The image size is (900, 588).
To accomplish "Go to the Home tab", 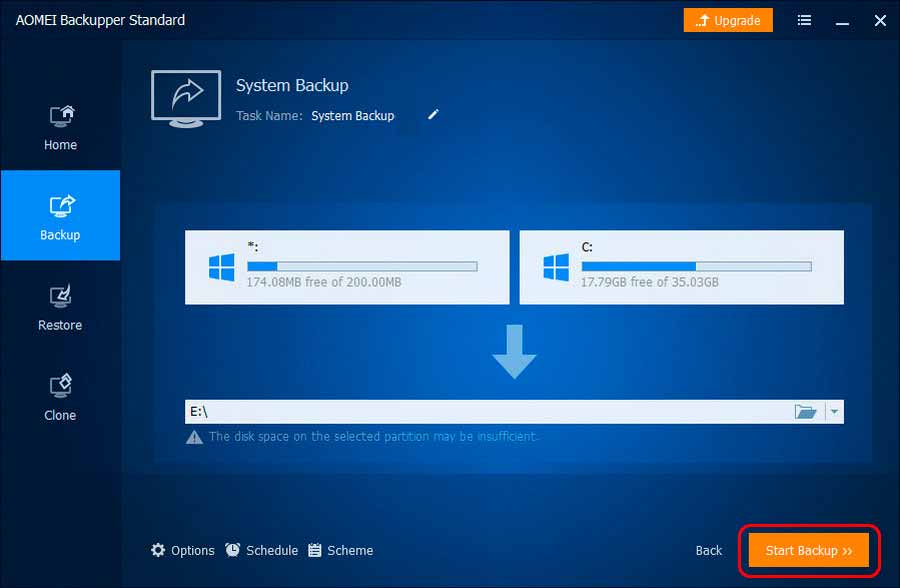I will [x=60, y=126].
